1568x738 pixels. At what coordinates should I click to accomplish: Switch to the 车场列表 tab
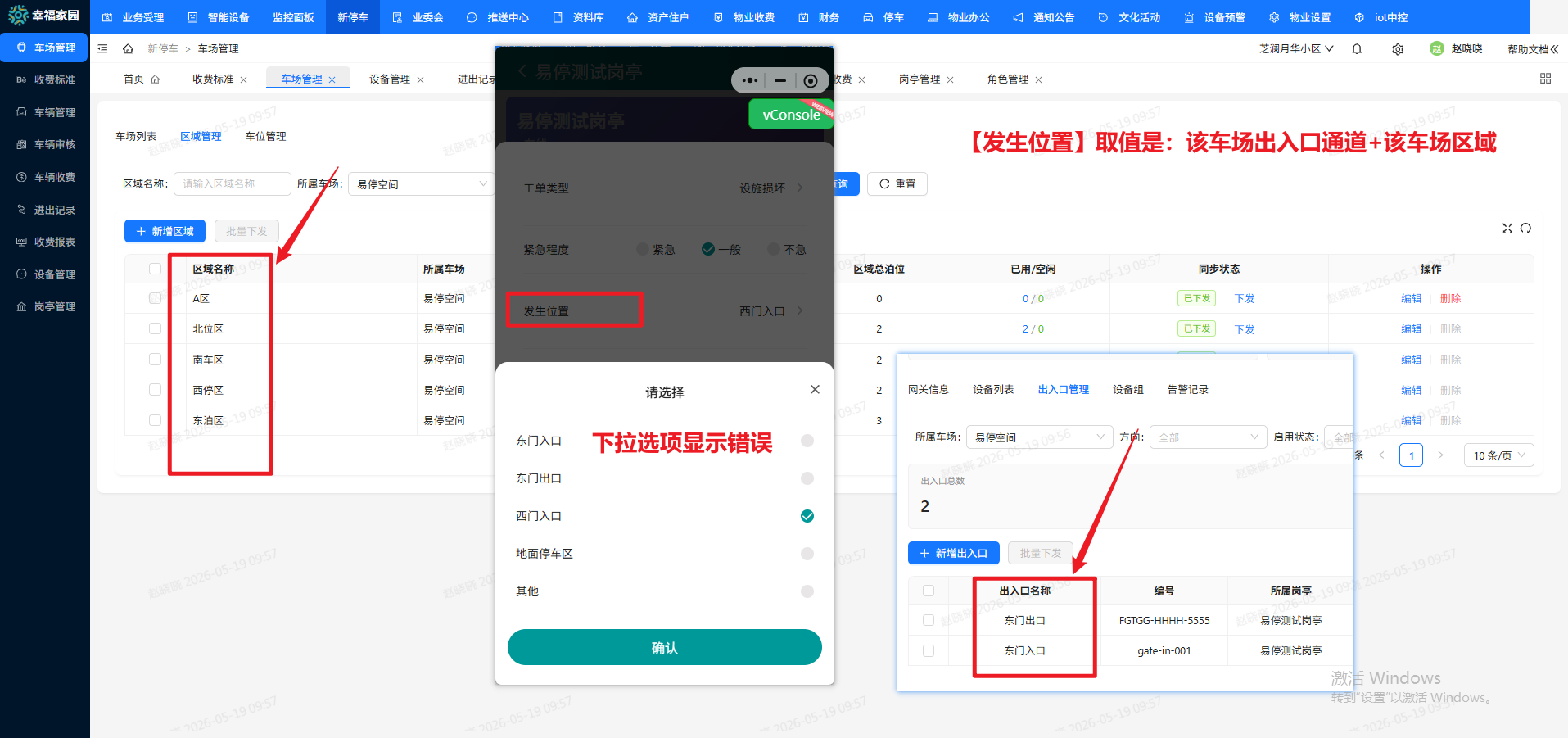(136, 136)
